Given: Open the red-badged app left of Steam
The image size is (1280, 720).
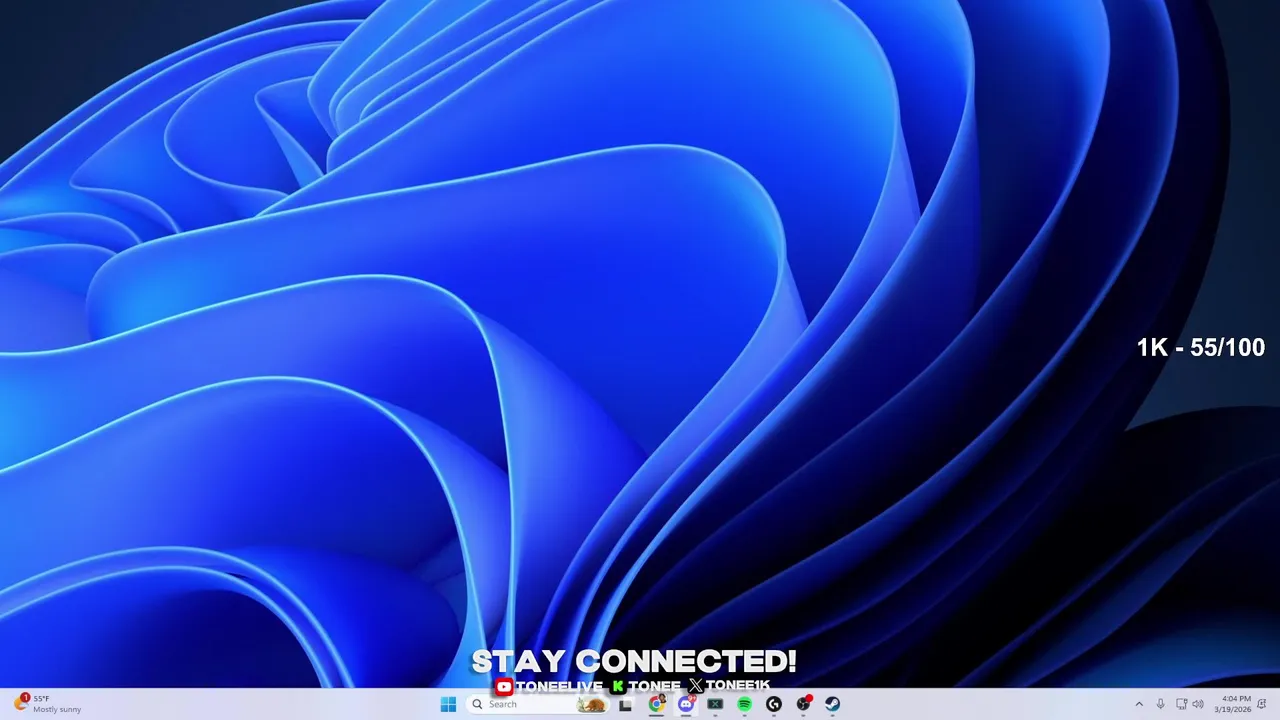Looking at the screenshot, I should click(x=803, y=704).
